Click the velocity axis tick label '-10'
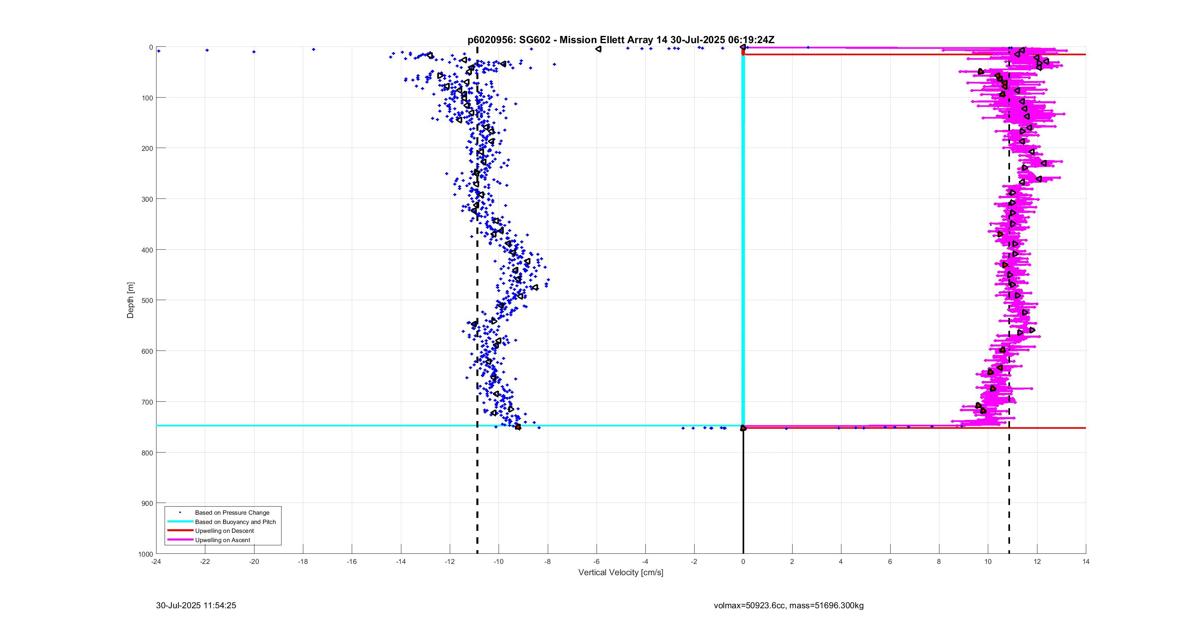The width and height of the screenshot is (1200, 622). 499,562
